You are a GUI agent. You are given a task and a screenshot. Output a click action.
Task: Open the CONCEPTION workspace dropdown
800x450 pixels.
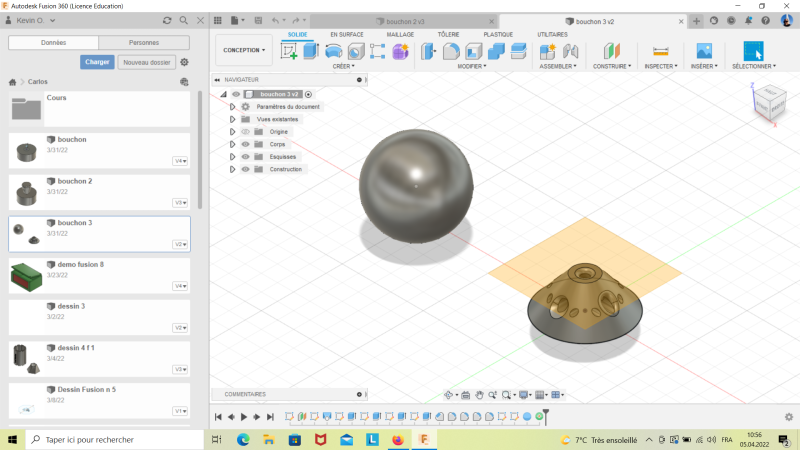tap(244, 50)
